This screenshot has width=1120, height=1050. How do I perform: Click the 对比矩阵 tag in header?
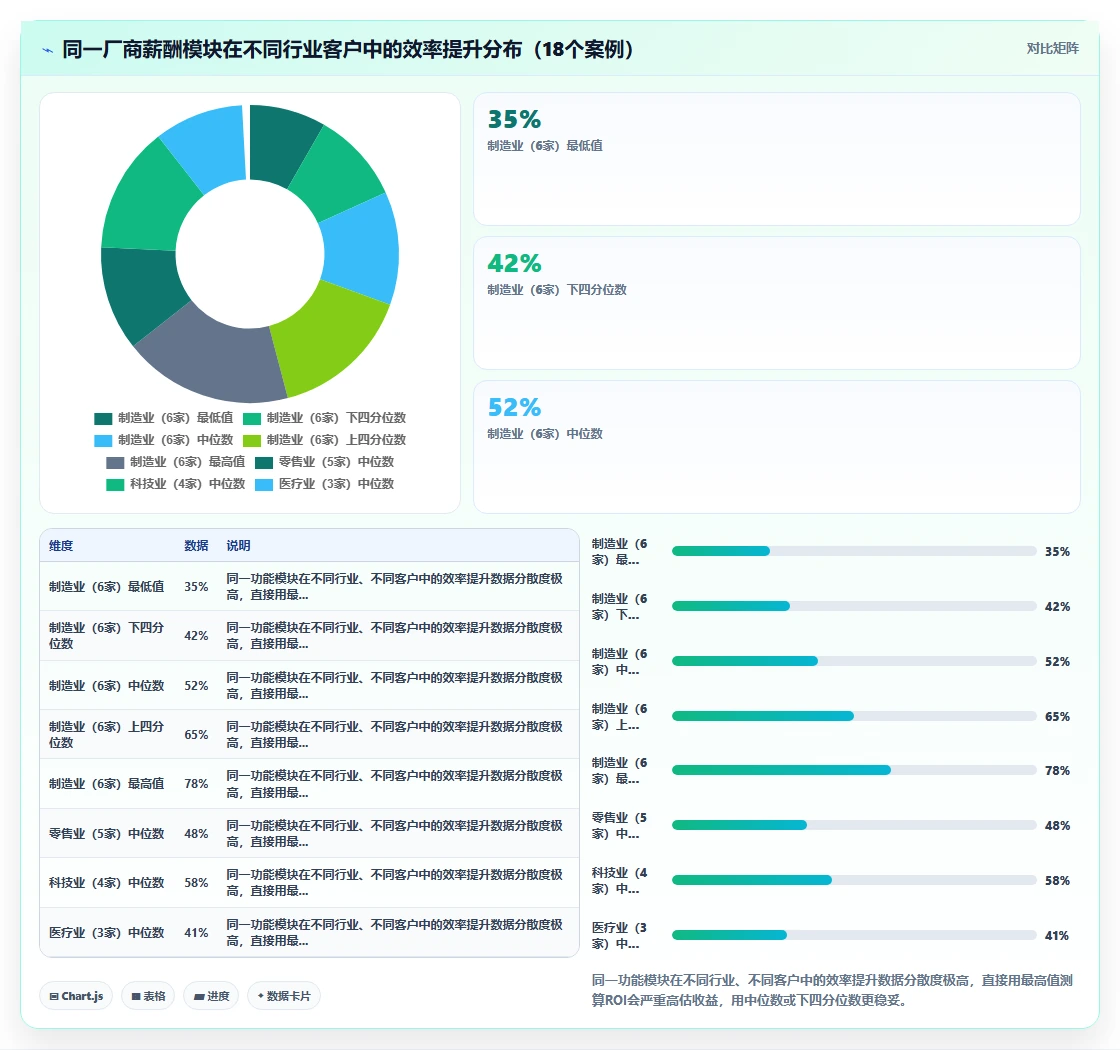[1052, 49]
